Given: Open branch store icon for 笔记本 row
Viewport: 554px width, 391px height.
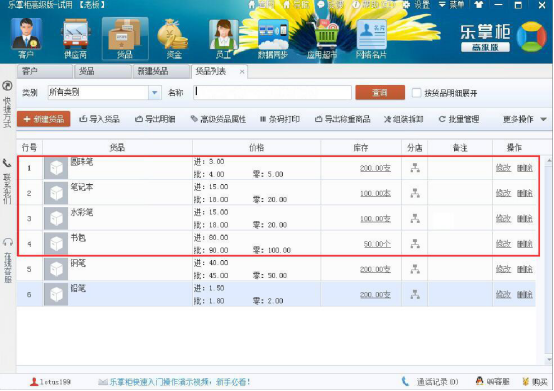Looking at the screenshot, I should (x=415, y=193).
